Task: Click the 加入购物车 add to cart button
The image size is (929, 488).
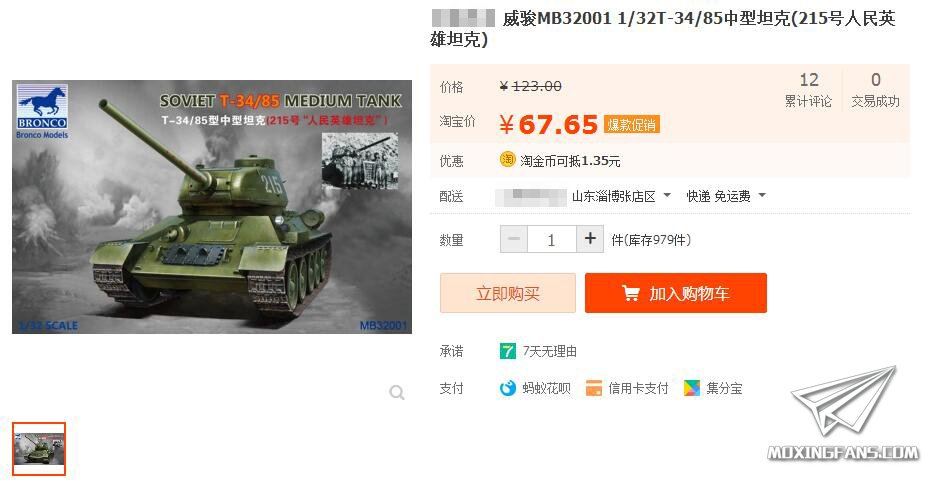Action: coord(676,293)
